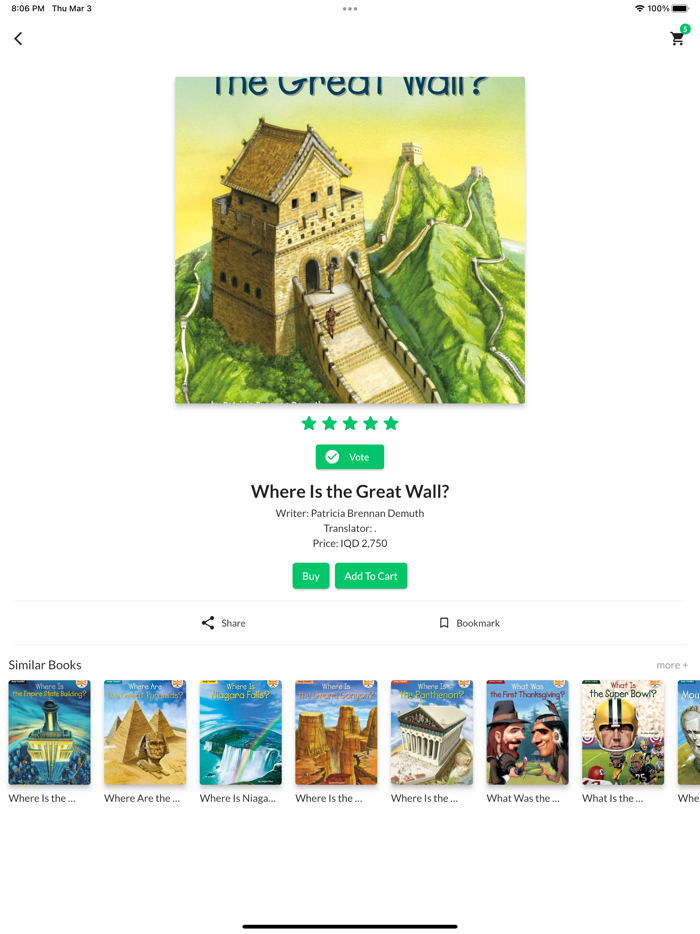
Task: Click the Vote button
Action: (x=350, y=457)
